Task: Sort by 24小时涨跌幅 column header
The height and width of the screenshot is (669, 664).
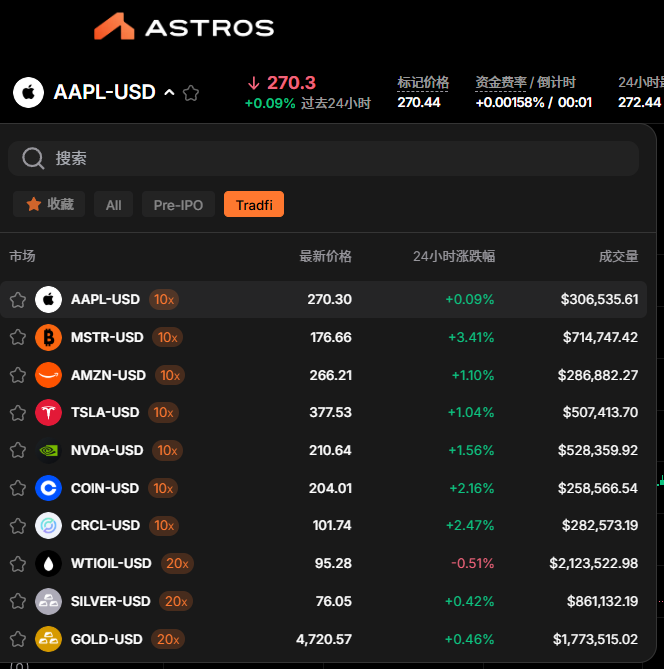Action: click(454, 256)
